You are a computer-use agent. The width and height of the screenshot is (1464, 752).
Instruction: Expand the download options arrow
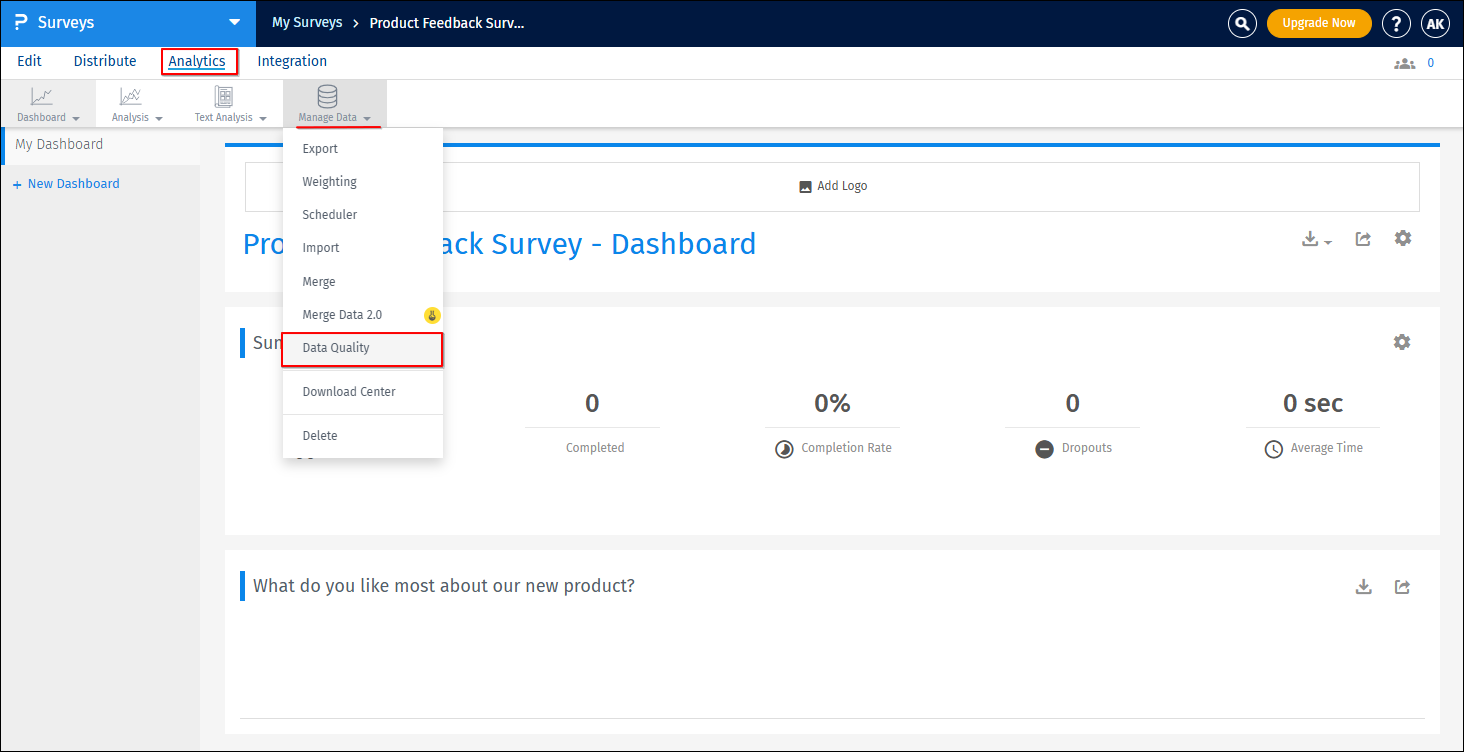tap(1328, 242)
